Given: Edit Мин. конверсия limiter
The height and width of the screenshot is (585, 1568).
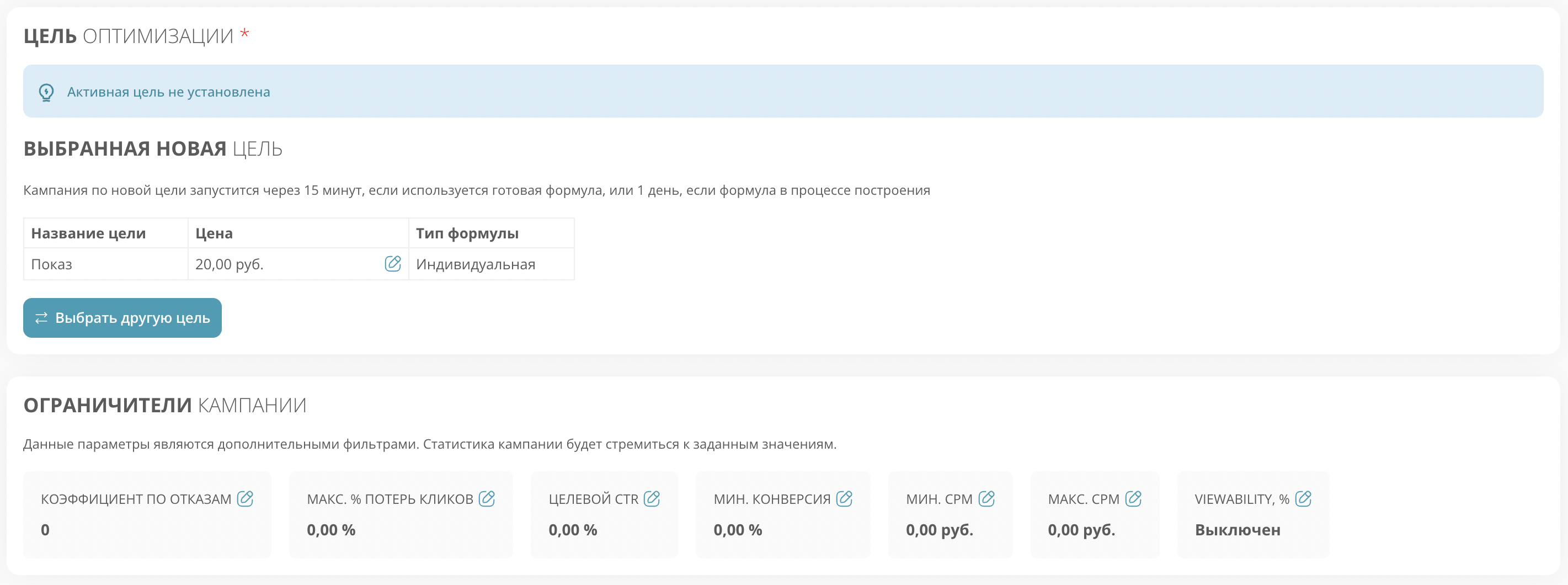Looking at the screenshot, I should tap(844, 498).
